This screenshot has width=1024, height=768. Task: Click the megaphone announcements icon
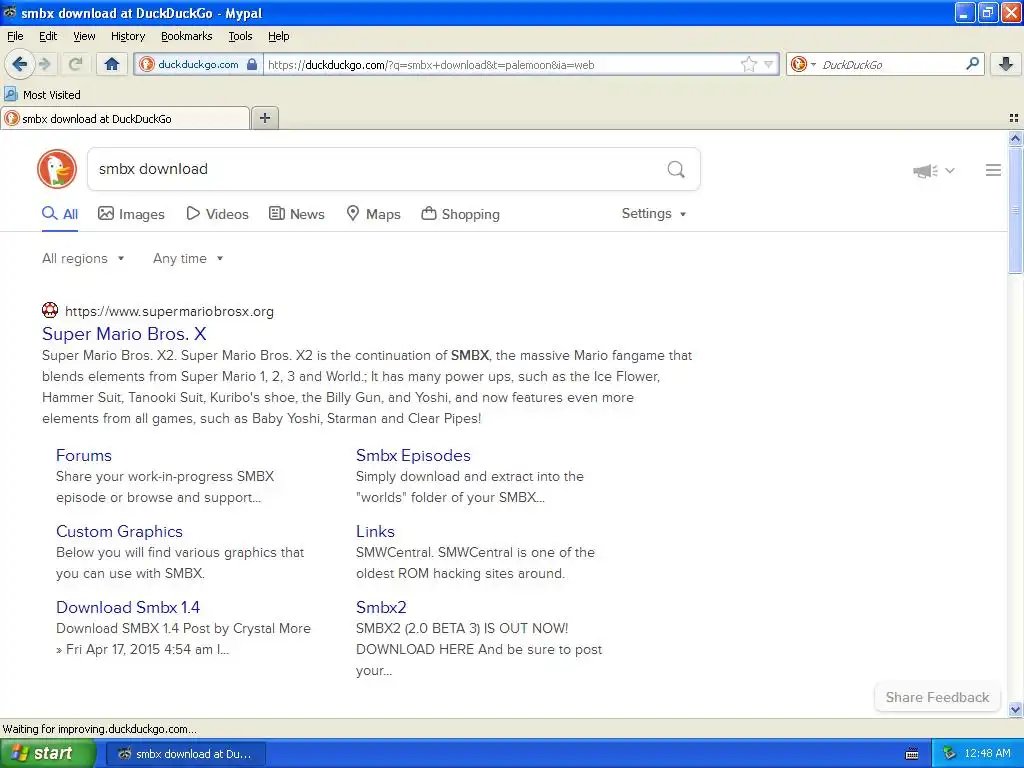(x=925, y=170)
